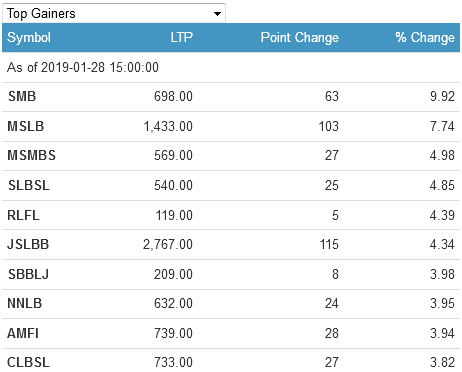Open the SMB stock symbol

(x=22, y=97)
